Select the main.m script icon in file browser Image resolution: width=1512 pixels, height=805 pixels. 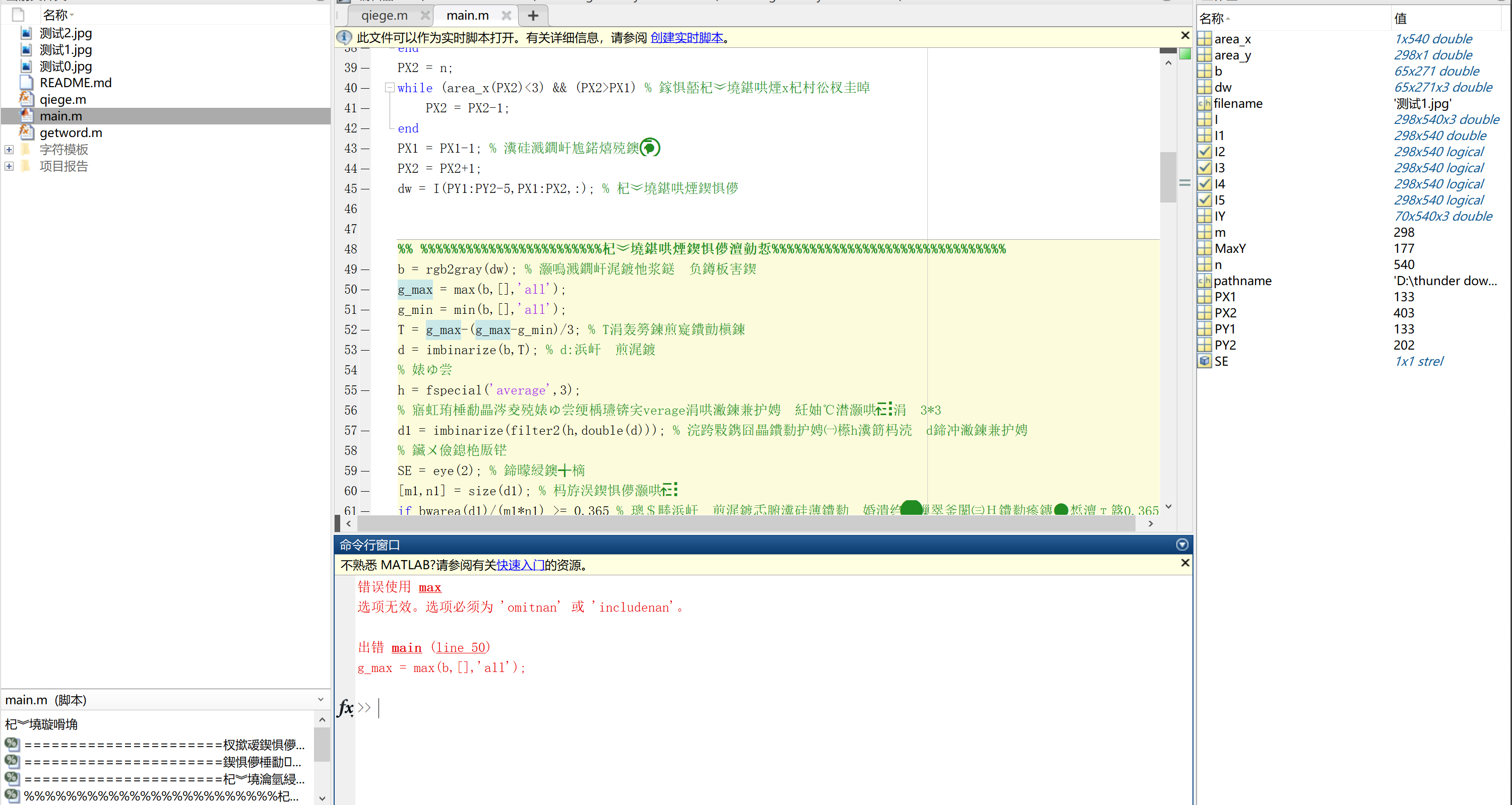pos(27,115)
